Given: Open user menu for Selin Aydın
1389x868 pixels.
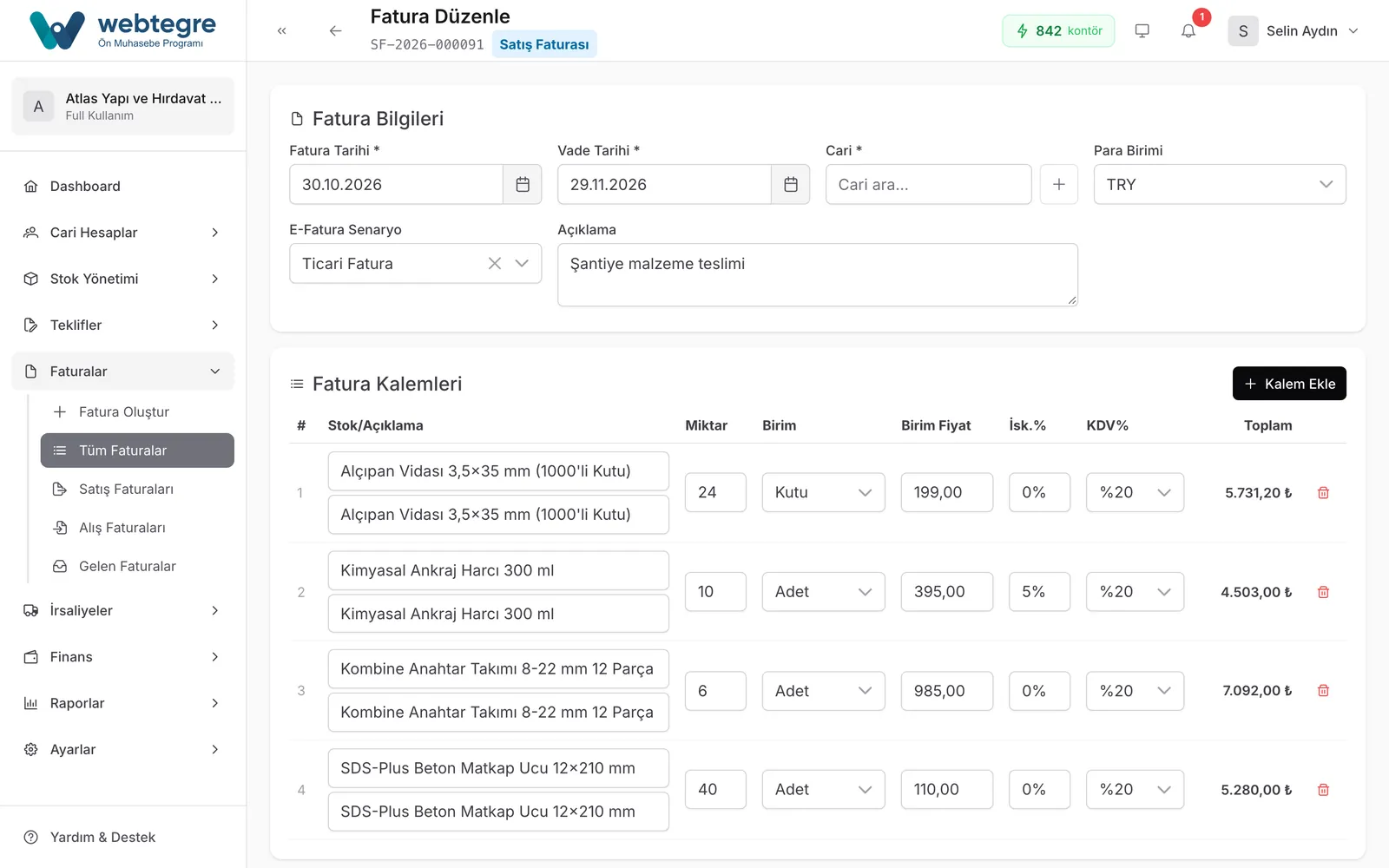Looking at the screenshot, I should point(1294,30).
